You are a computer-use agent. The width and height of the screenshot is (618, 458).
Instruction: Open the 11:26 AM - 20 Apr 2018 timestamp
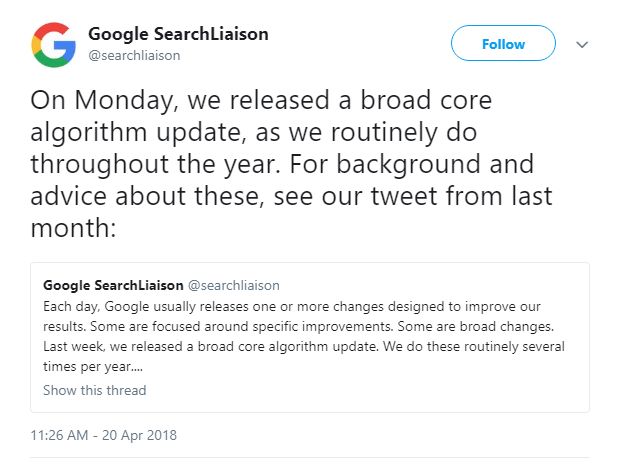[x=104, y=435]
